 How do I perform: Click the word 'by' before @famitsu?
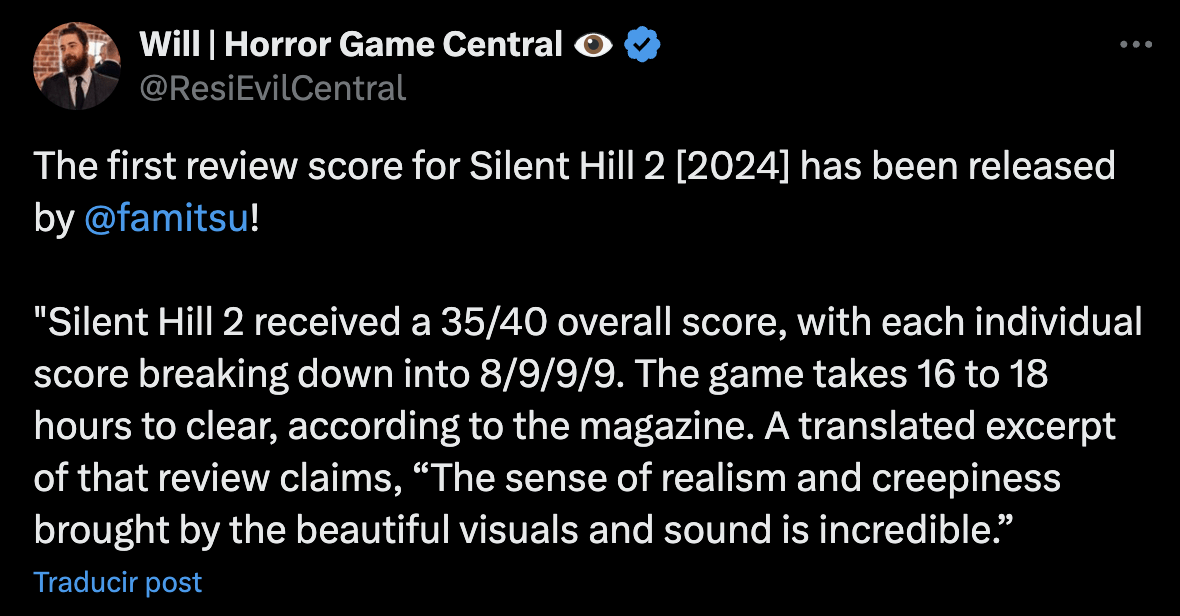(x=53, y=220)
